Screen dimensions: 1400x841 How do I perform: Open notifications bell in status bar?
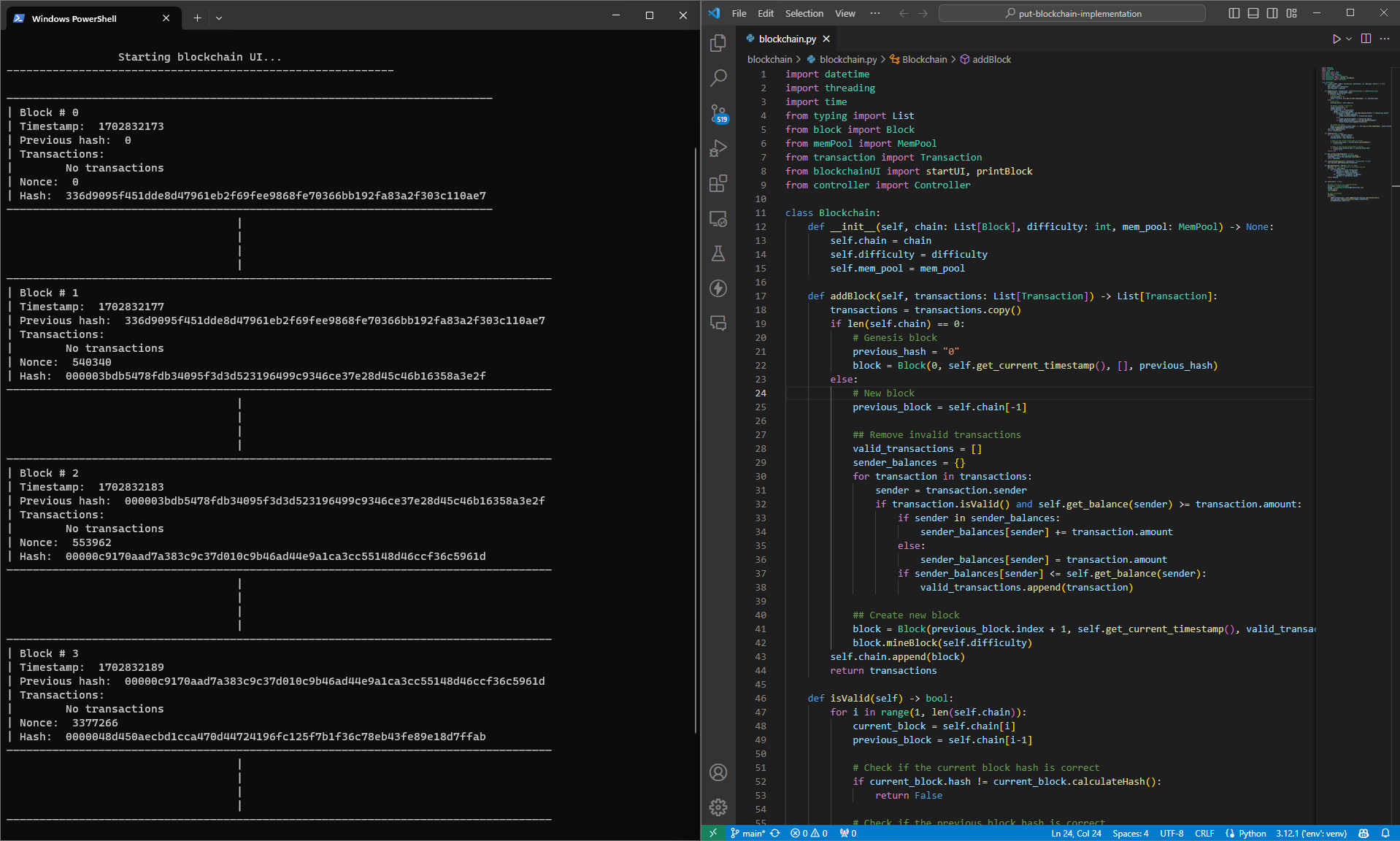[x=1385, y=833]
